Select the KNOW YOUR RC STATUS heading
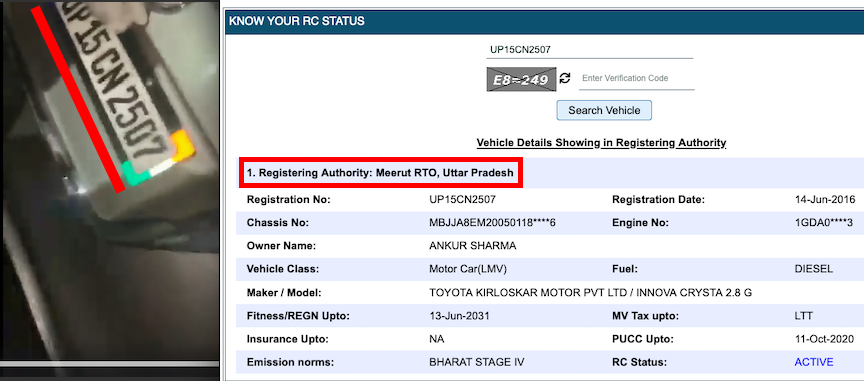 [297, 22]
